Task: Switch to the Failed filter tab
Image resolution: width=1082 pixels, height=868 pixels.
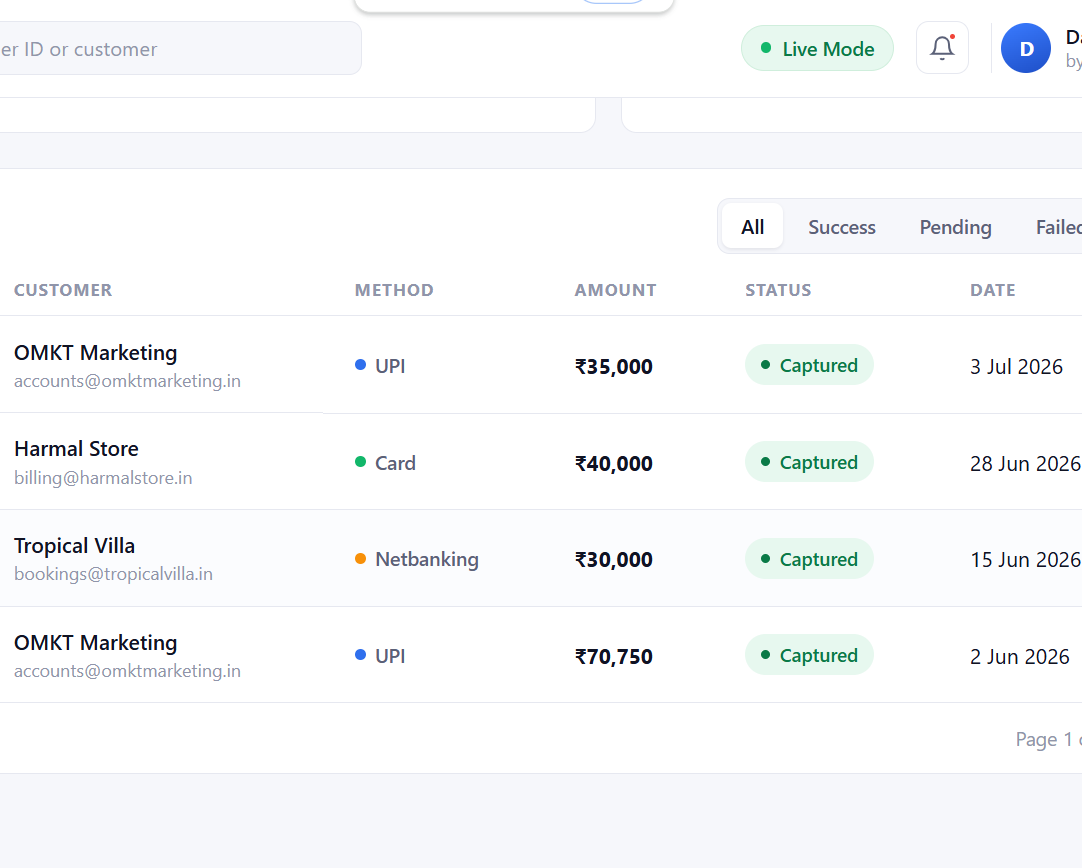Action: click(1058, 227)
